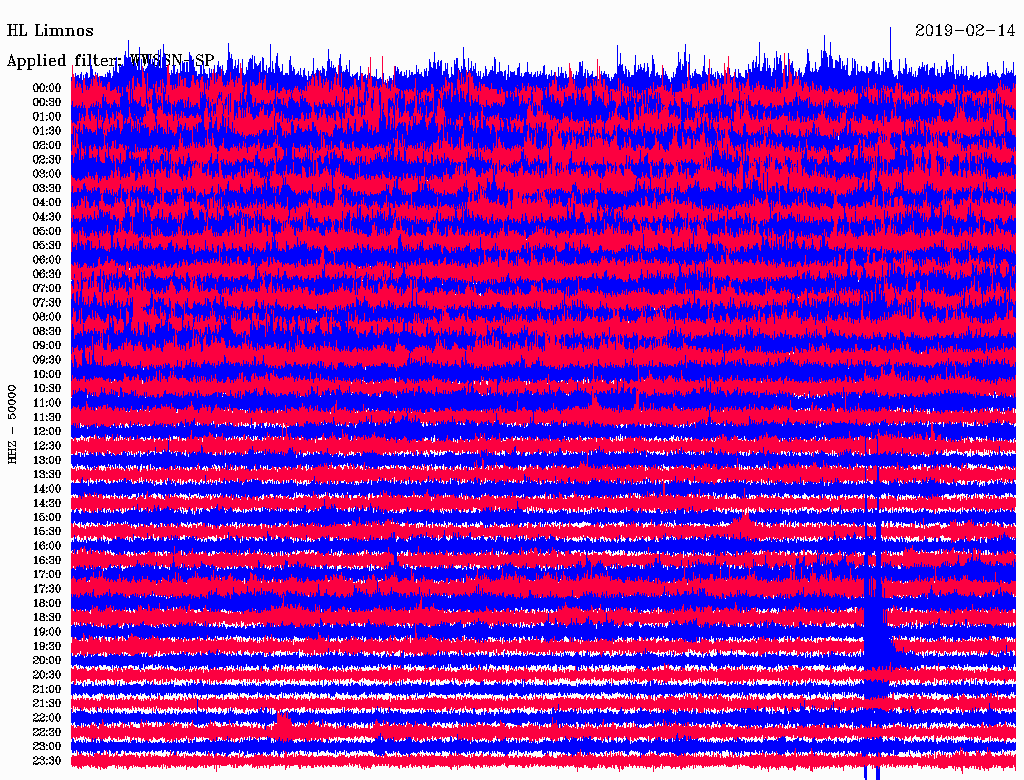The image size is (1024, 780).
Task: Select the 04:30 time row label
Action: (x=47, y=217)
